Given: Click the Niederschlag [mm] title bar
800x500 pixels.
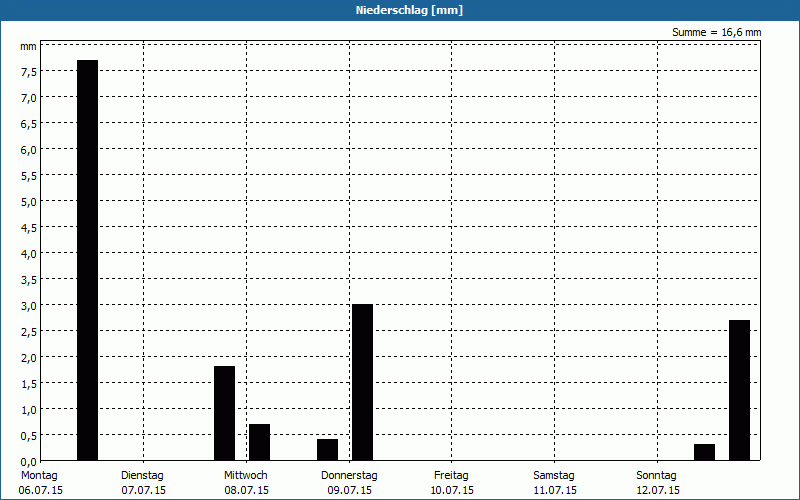Looking at the screenshot, I should tap(400, 10).
